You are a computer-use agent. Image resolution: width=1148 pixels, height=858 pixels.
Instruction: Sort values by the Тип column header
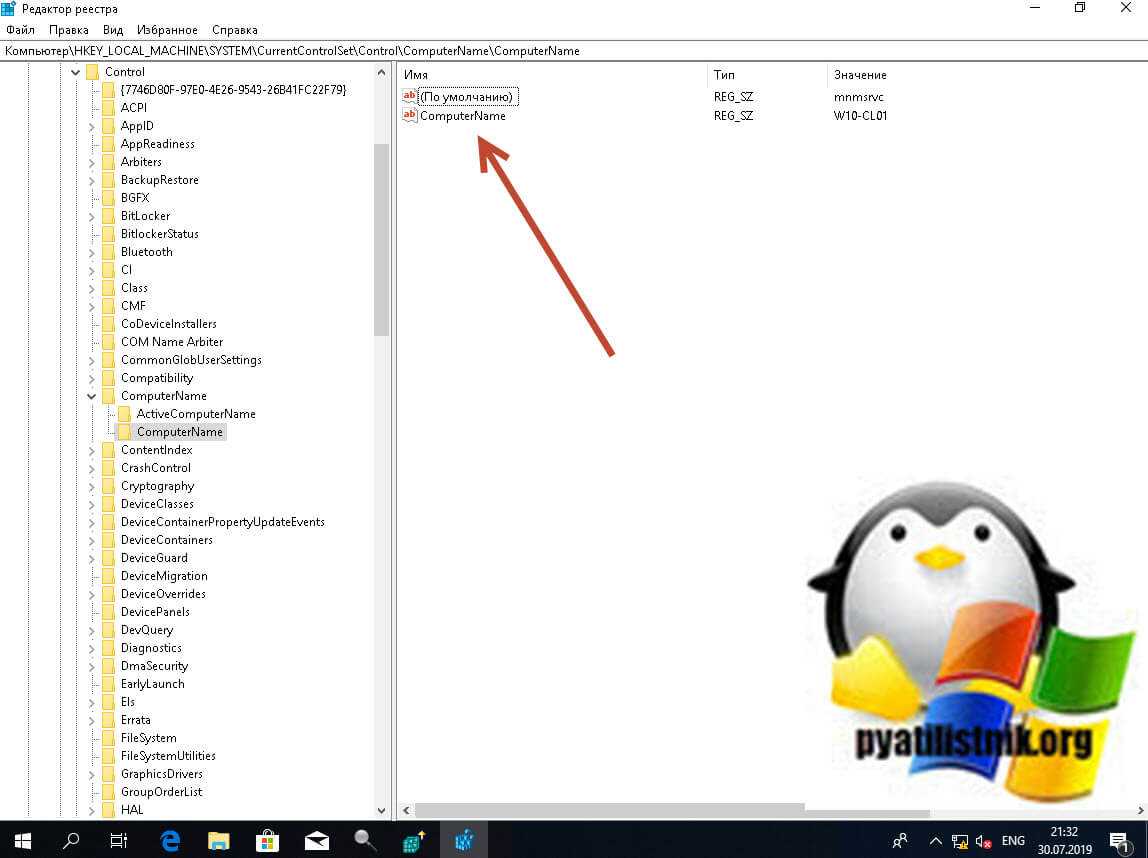coord(724,75)
